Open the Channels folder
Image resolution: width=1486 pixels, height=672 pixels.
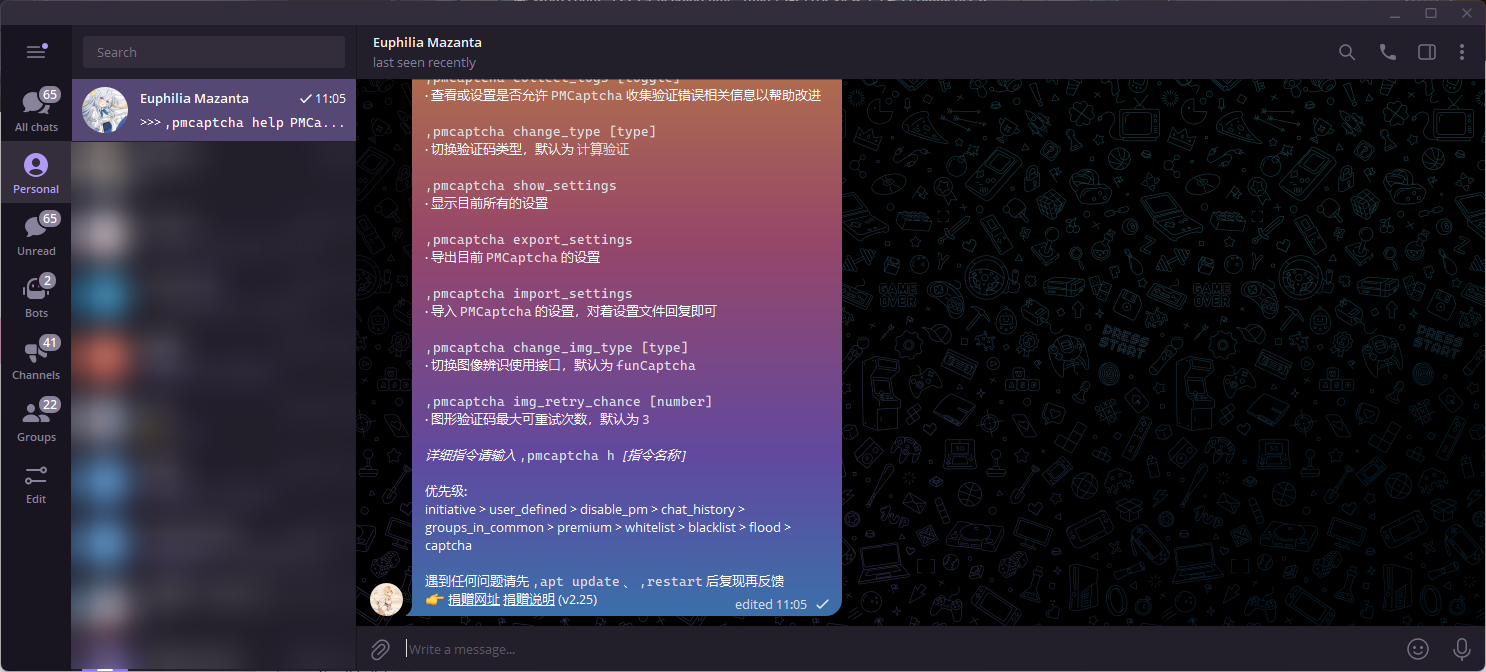click(x=36, y=357)
